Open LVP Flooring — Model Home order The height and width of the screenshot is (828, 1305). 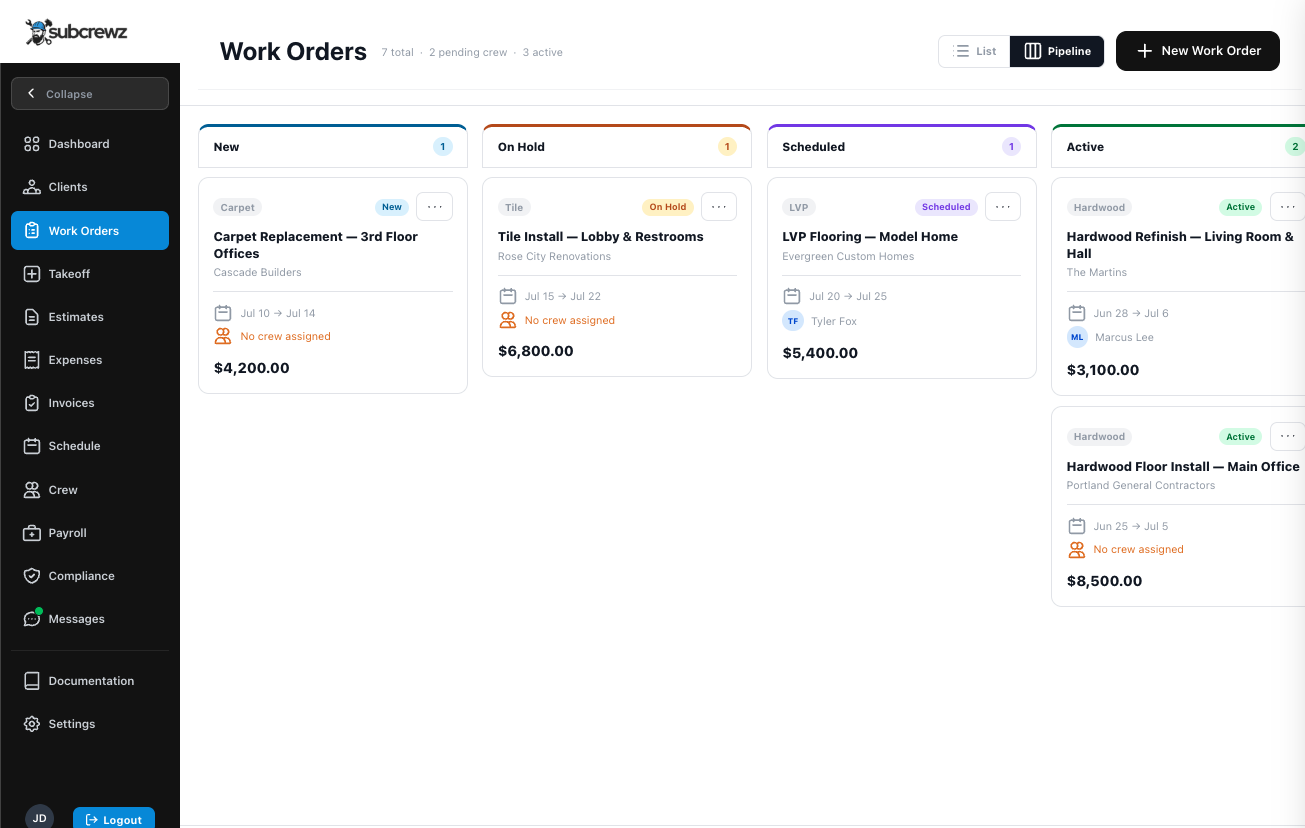click(x=870, y=237)
